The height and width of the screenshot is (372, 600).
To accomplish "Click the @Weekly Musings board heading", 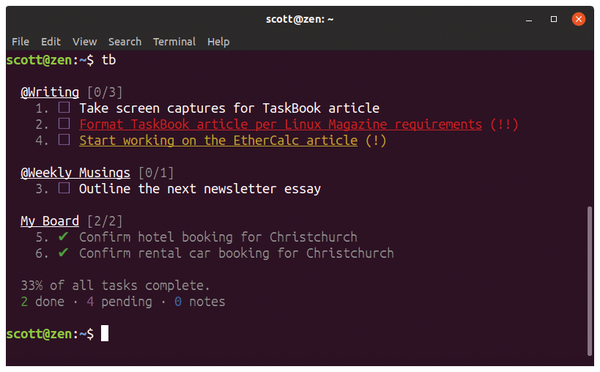I will click(75, 173).
